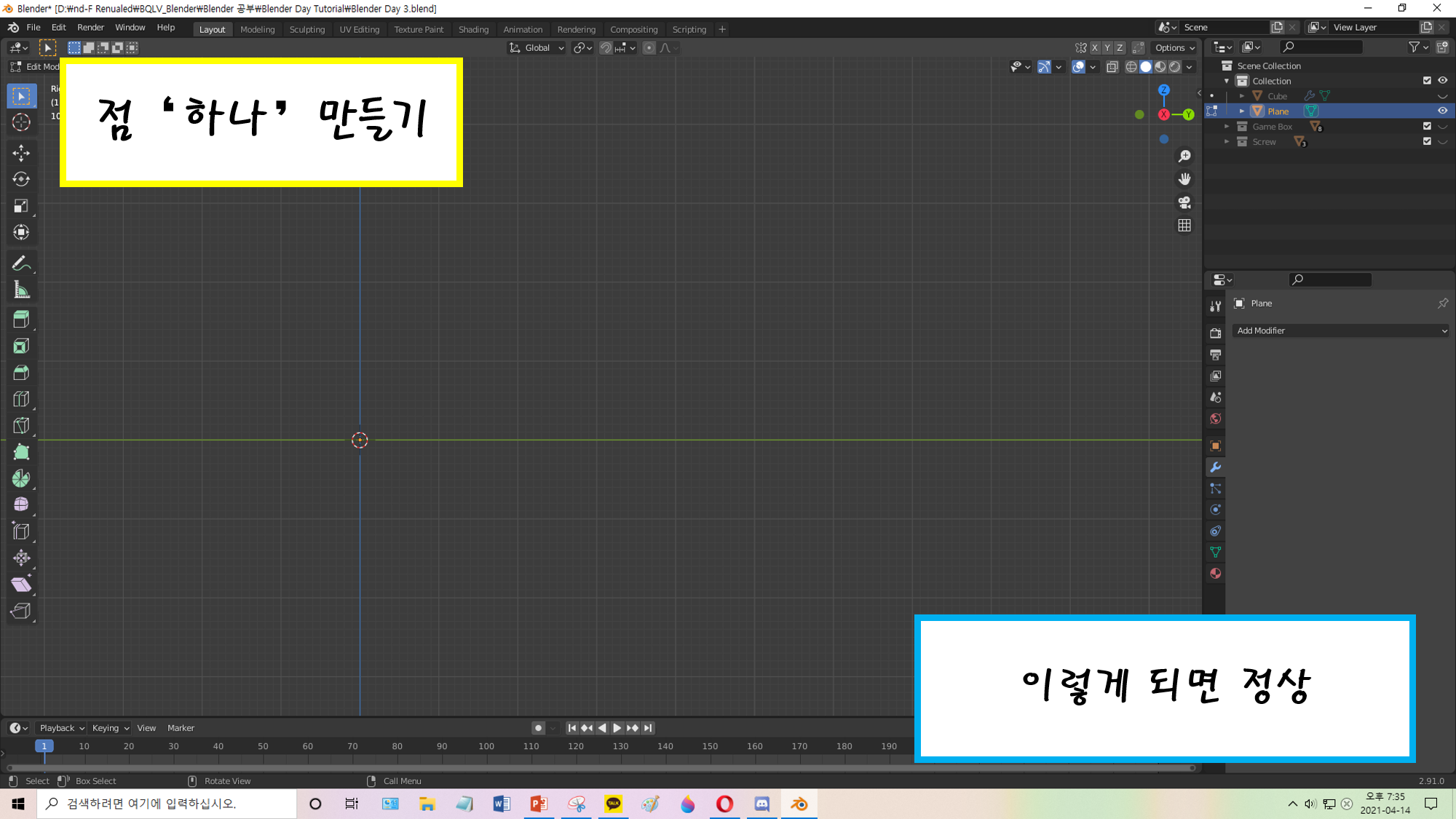Screen dimensions: 1456x819
Task: Toggle Plane visibility eye in outliner
Action: [x=1442, y=111]
